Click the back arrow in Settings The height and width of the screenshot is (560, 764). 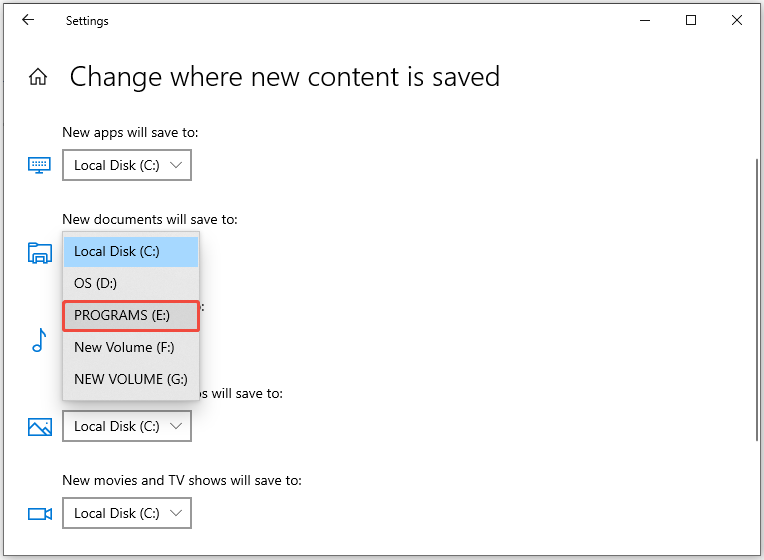click(x=28, y=20)
